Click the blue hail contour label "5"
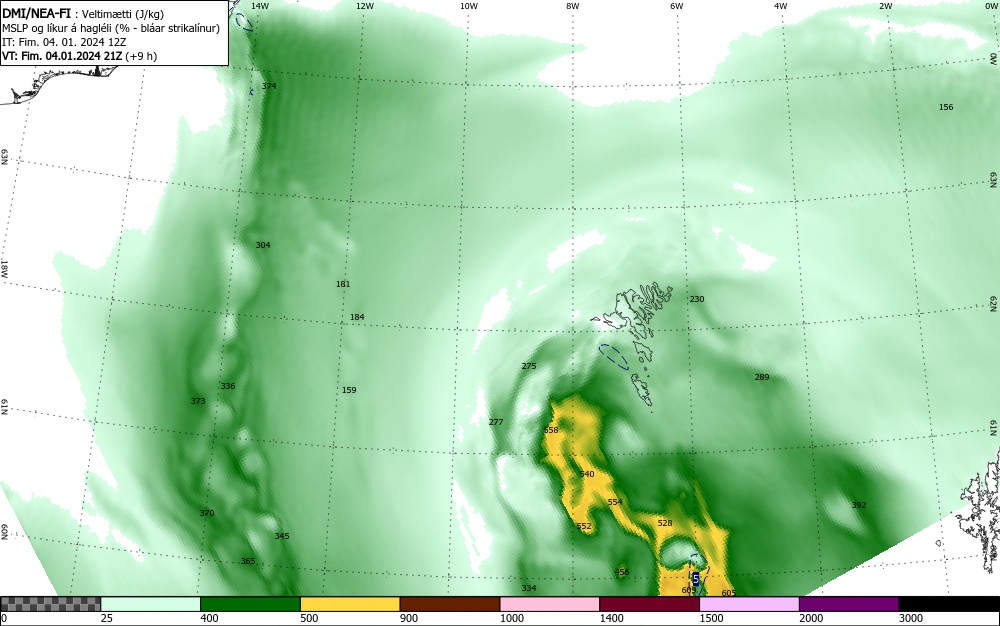Image resolution: width=1000 pixels, height=626 pixels. point(696,579)
